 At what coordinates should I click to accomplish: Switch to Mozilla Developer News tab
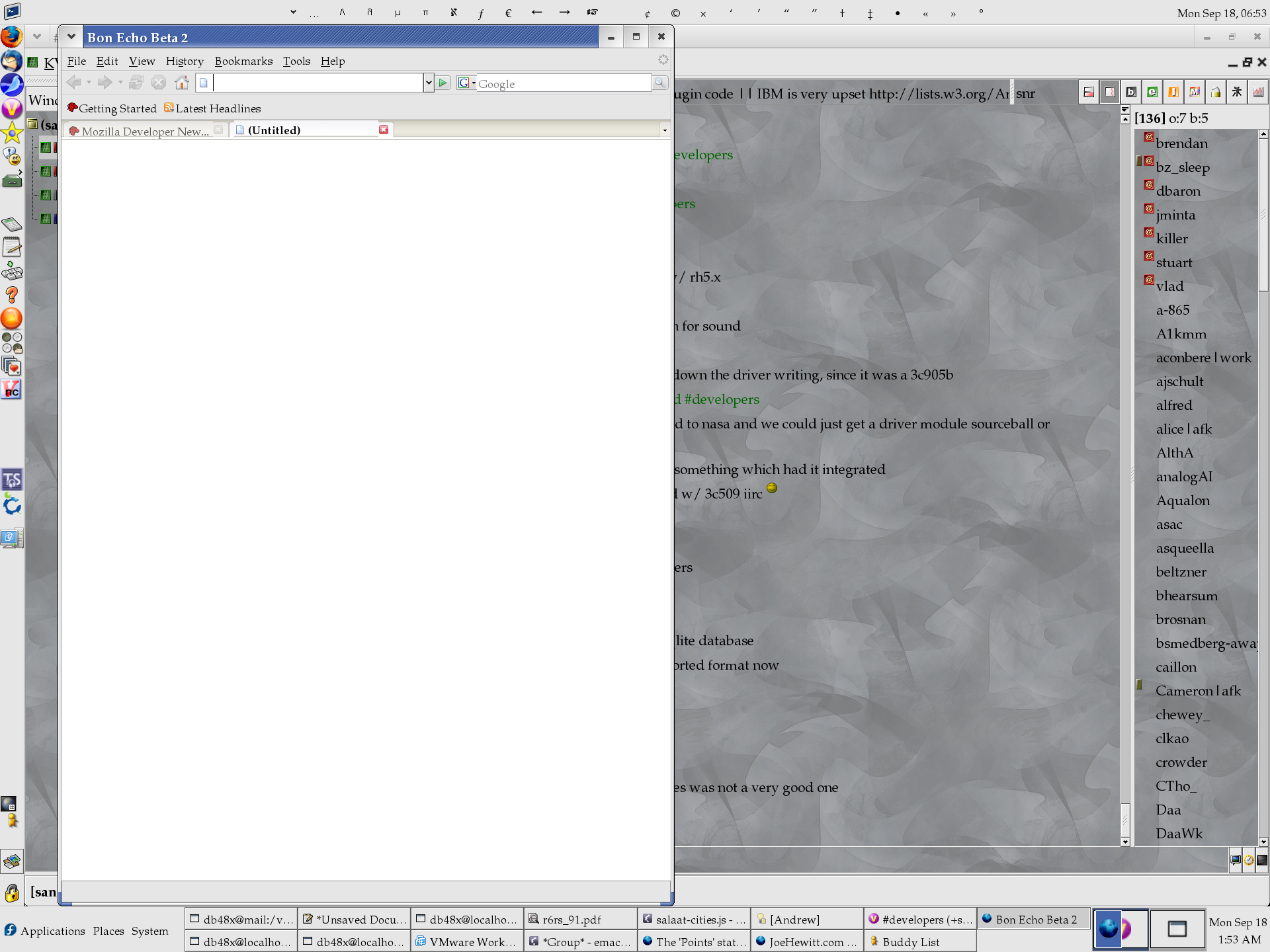coord(146,130)
